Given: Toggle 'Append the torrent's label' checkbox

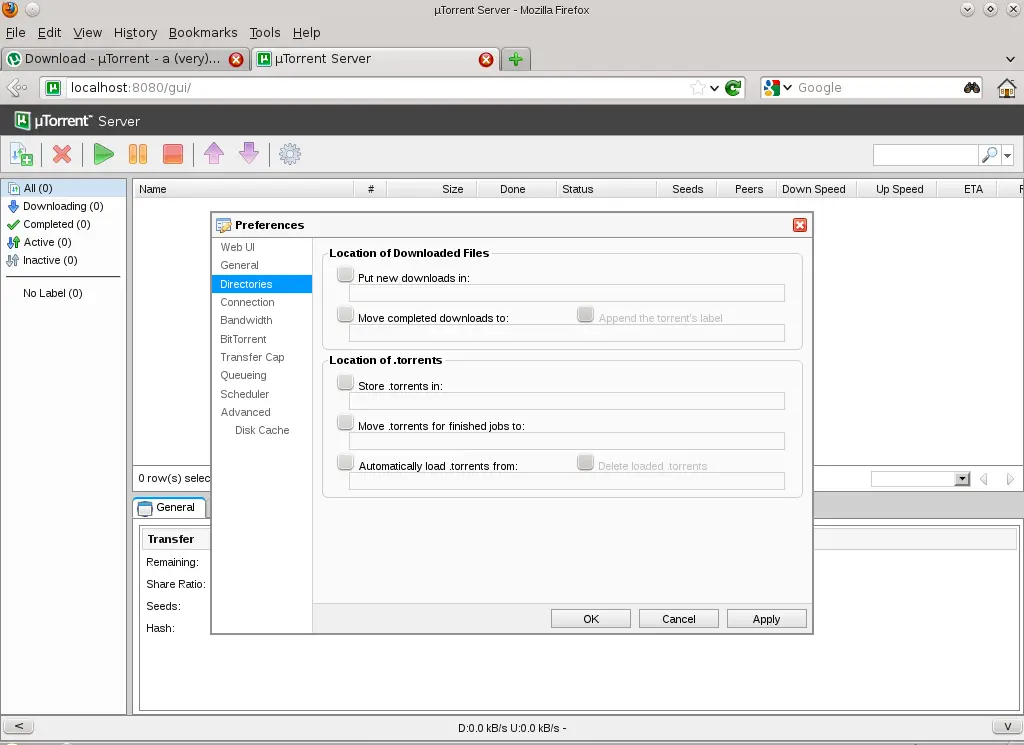Looking at the screenshot, I should [585, 315].
